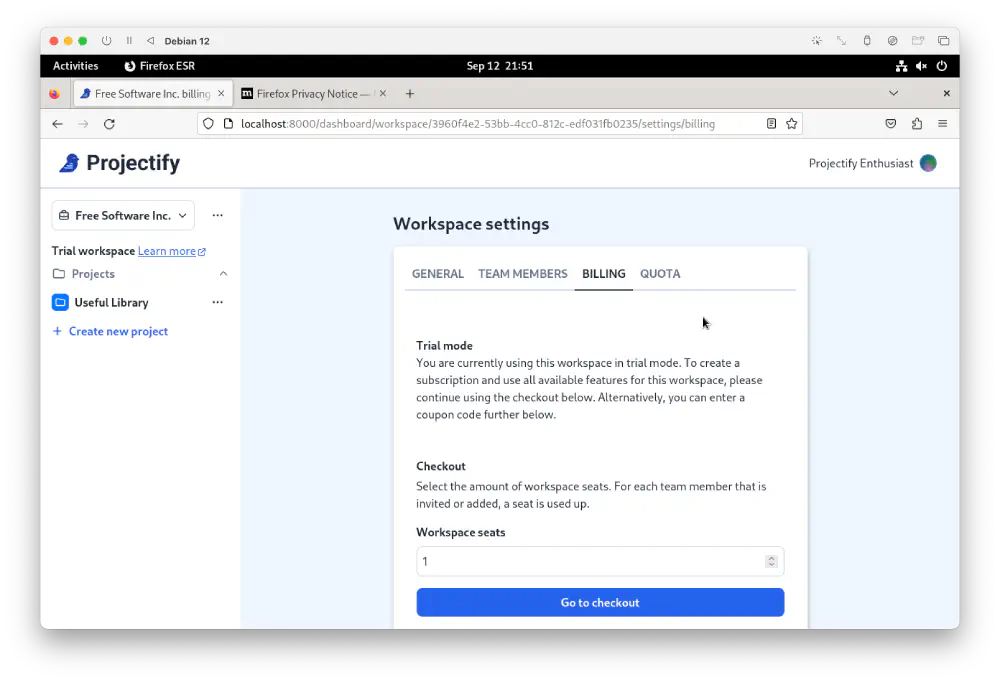
Task: Open the Firefox ESR app menu
Action: pos(159,66)
